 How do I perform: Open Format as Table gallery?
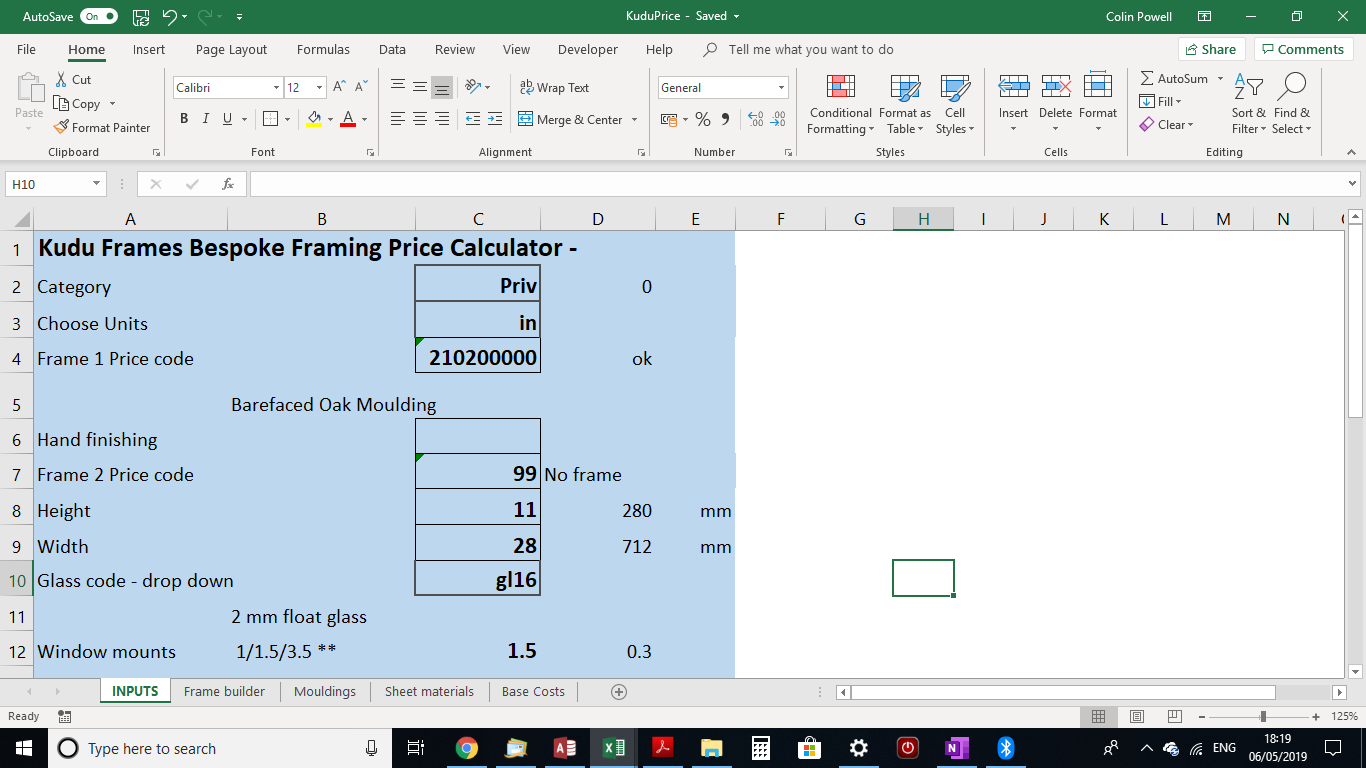pos(905,104)
